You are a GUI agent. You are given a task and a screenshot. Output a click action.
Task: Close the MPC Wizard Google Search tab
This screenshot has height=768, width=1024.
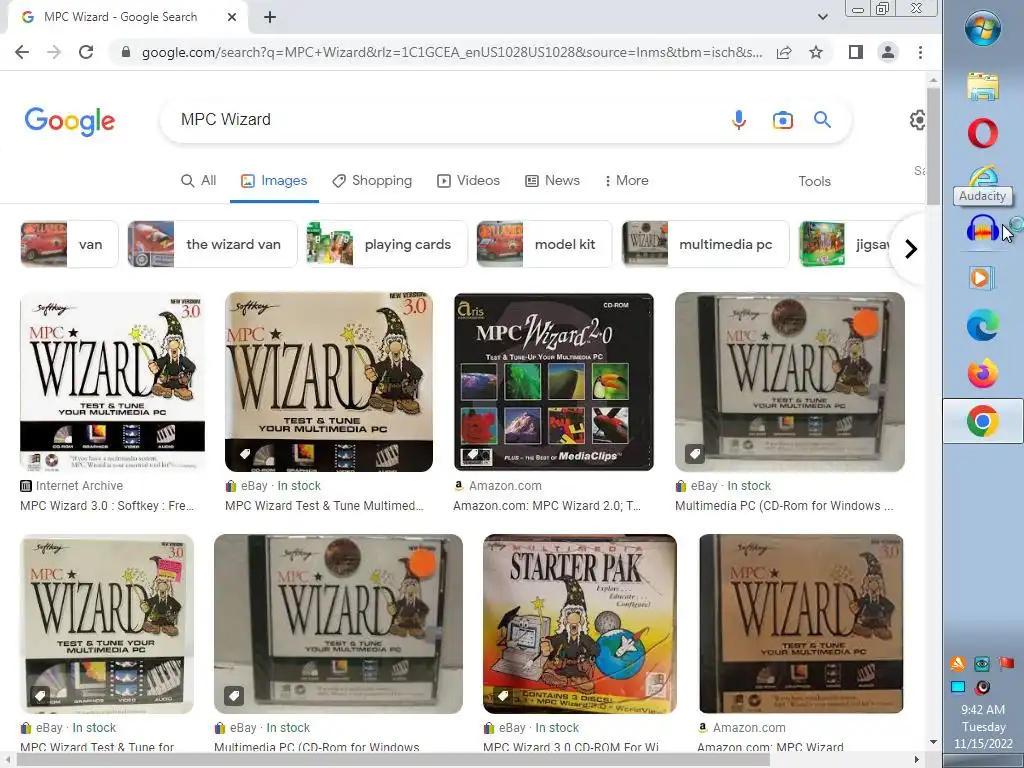coord(232,17)
